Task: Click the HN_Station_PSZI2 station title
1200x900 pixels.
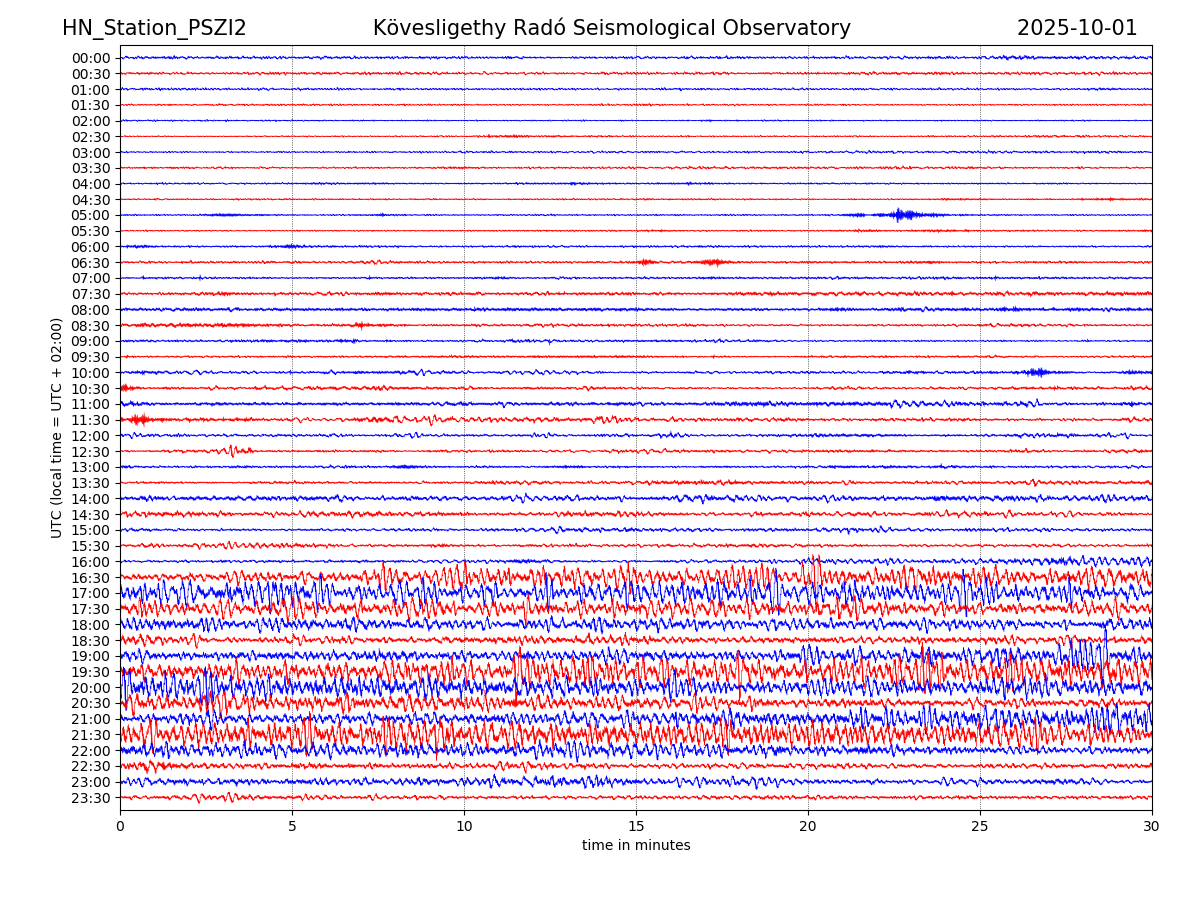Action: click(154, 28)
